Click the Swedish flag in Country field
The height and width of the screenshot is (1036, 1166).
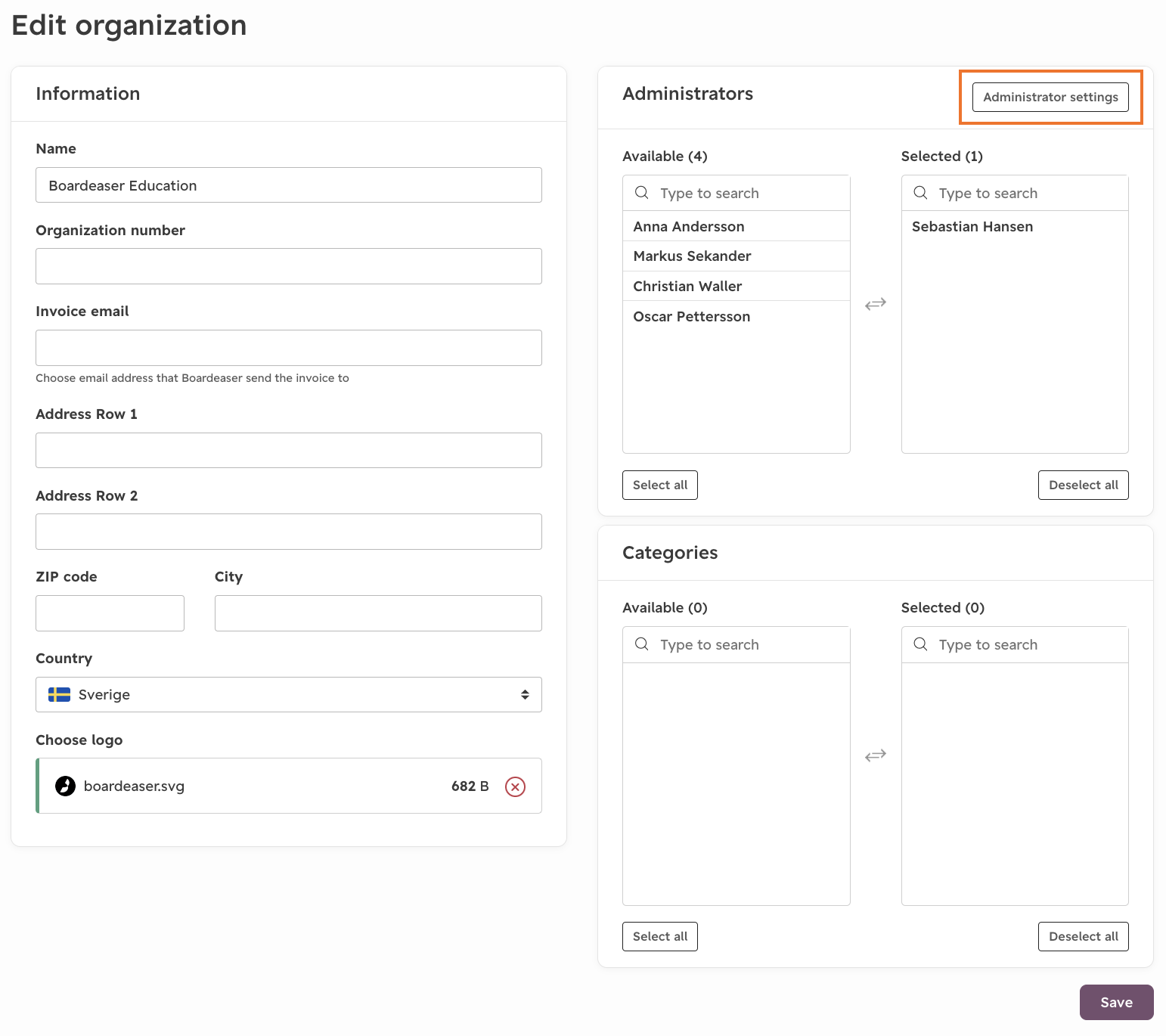tap(59, 694)
